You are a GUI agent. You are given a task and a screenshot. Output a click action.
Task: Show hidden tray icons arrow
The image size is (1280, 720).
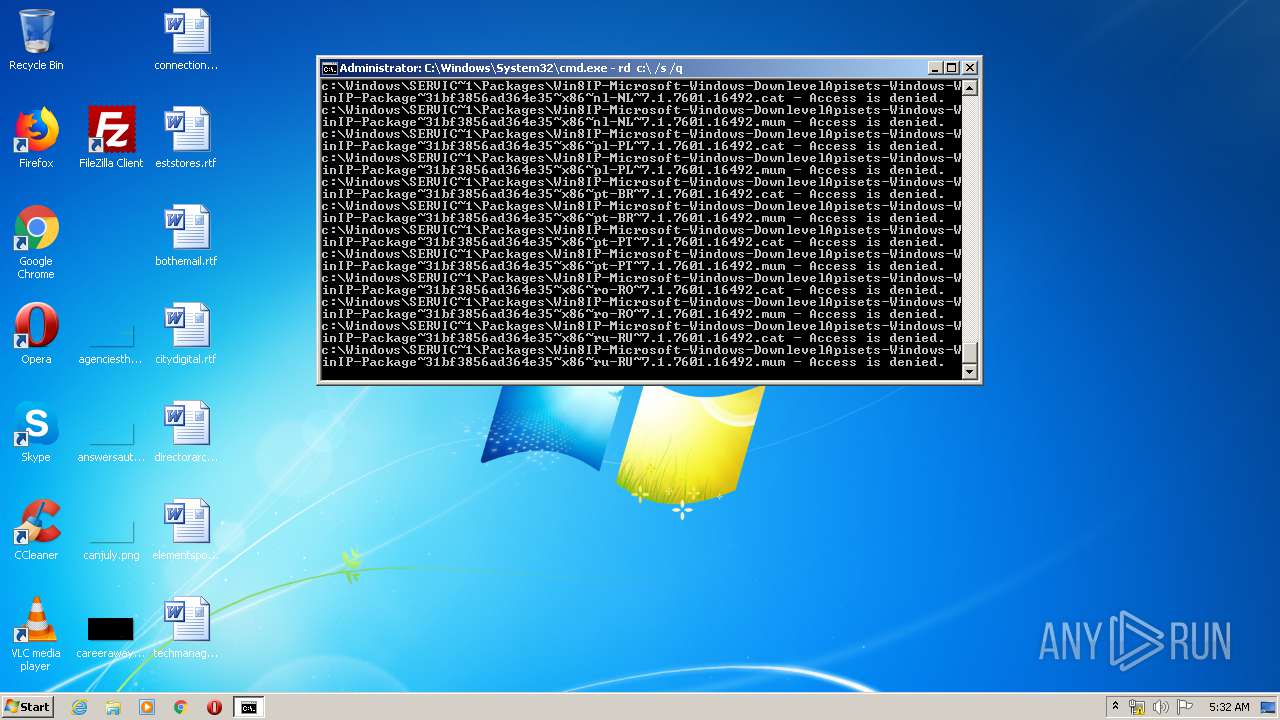pos(1115,707)
